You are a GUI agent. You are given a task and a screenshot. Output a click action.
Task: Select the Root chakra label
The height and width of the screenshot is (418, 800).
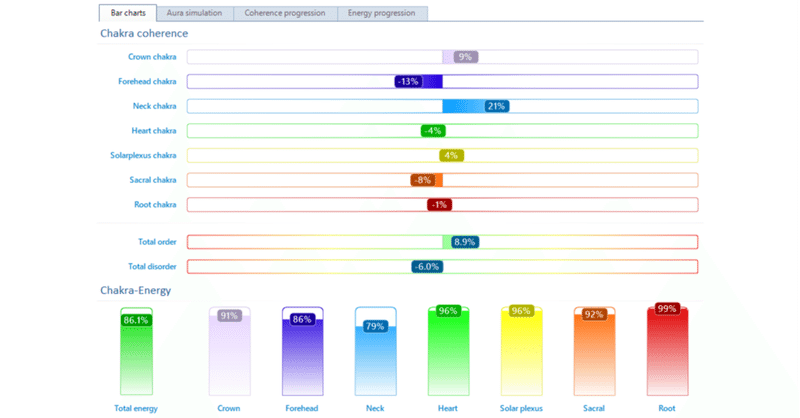coord(155,204)
